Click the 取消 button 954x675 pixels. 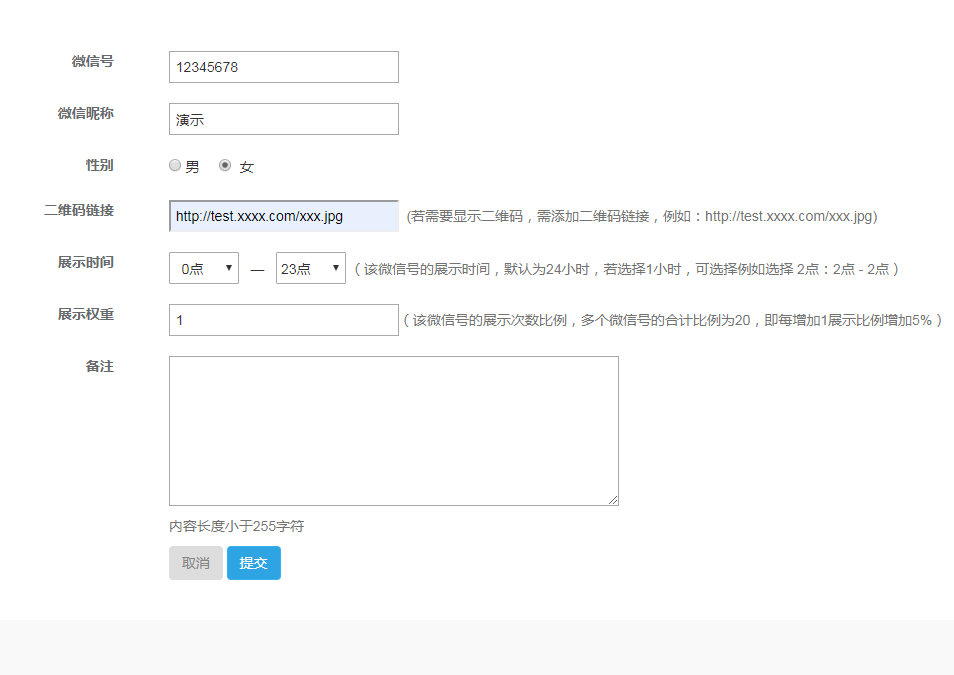point(196,563)
